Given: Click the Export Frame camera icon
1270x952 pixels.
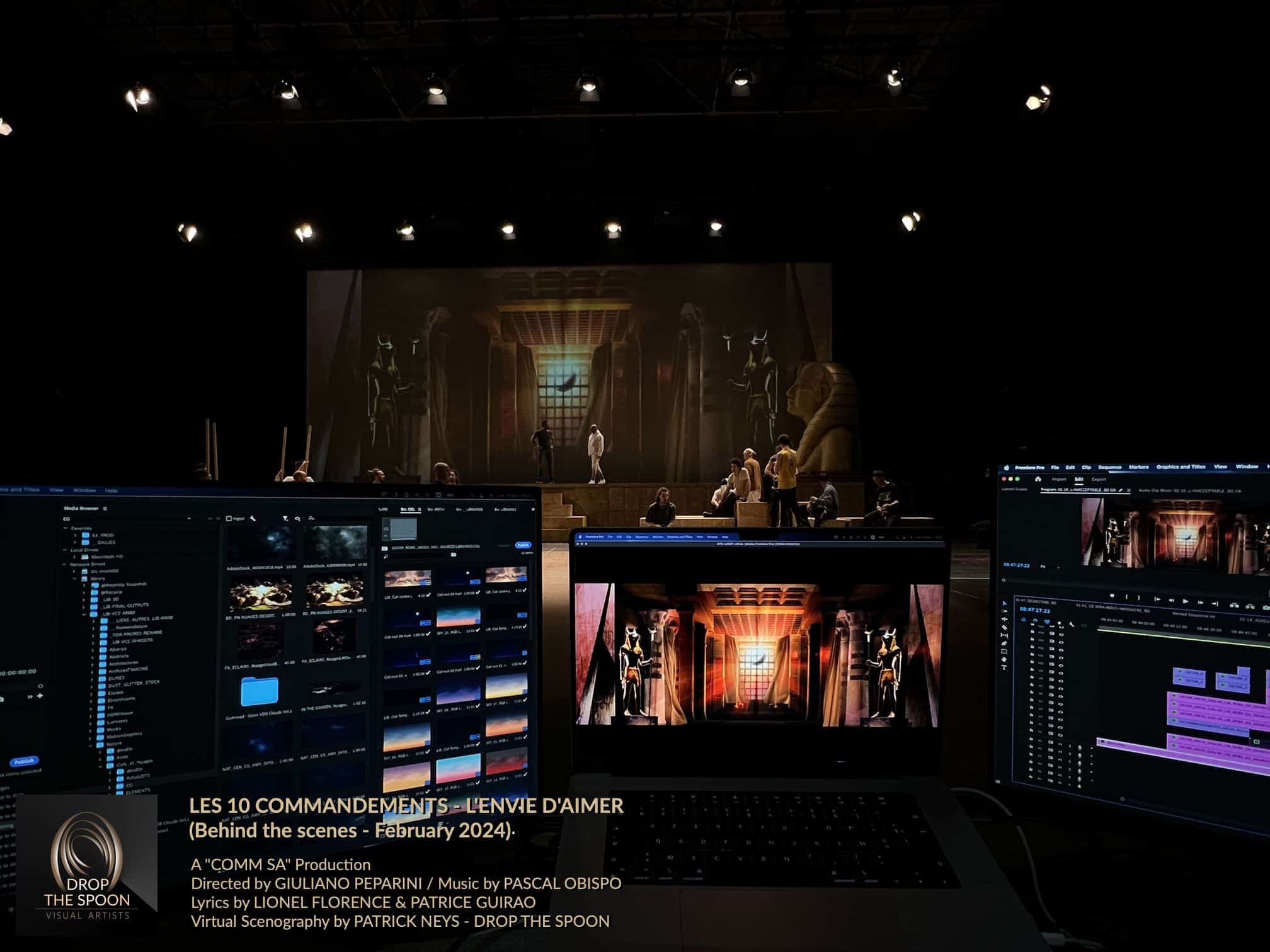Looking at the screenshot, I should click(x=1266, y=608).
